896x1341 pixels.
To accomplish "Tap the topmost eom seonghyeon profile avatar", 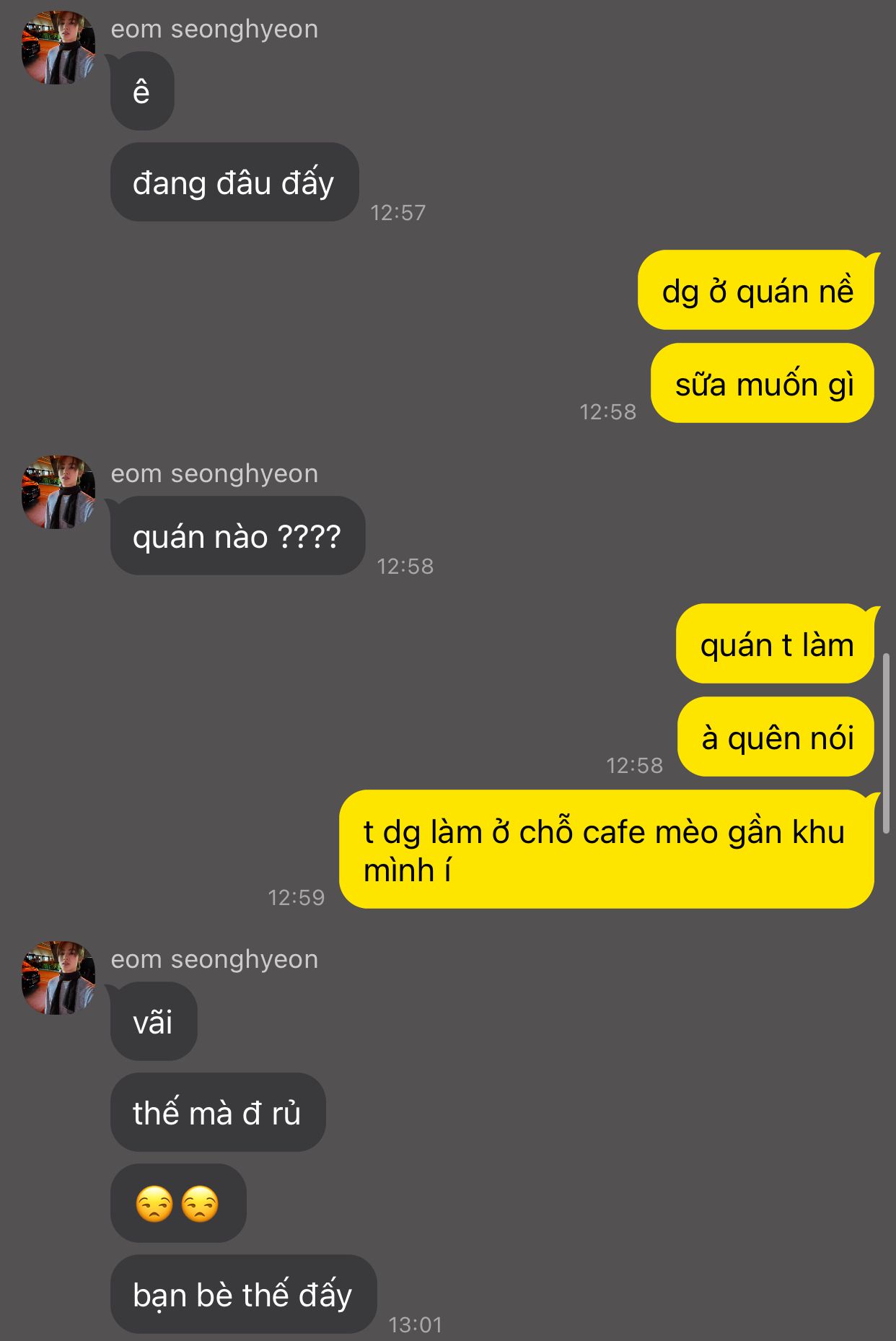I will click(x=58, y=48).
